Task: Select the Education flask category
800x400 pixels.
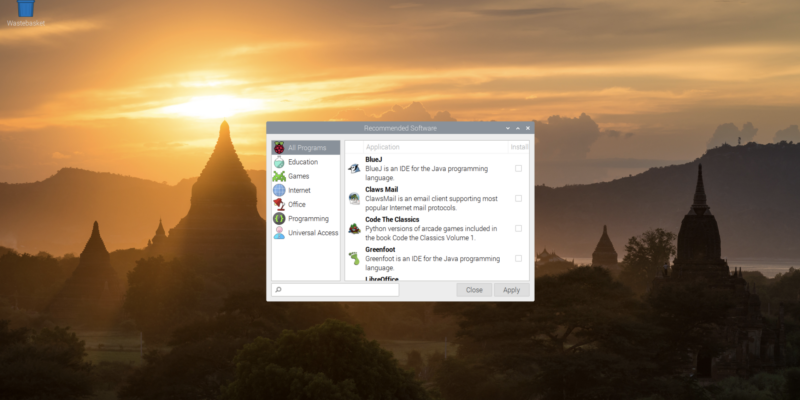Action: point(306,162)
